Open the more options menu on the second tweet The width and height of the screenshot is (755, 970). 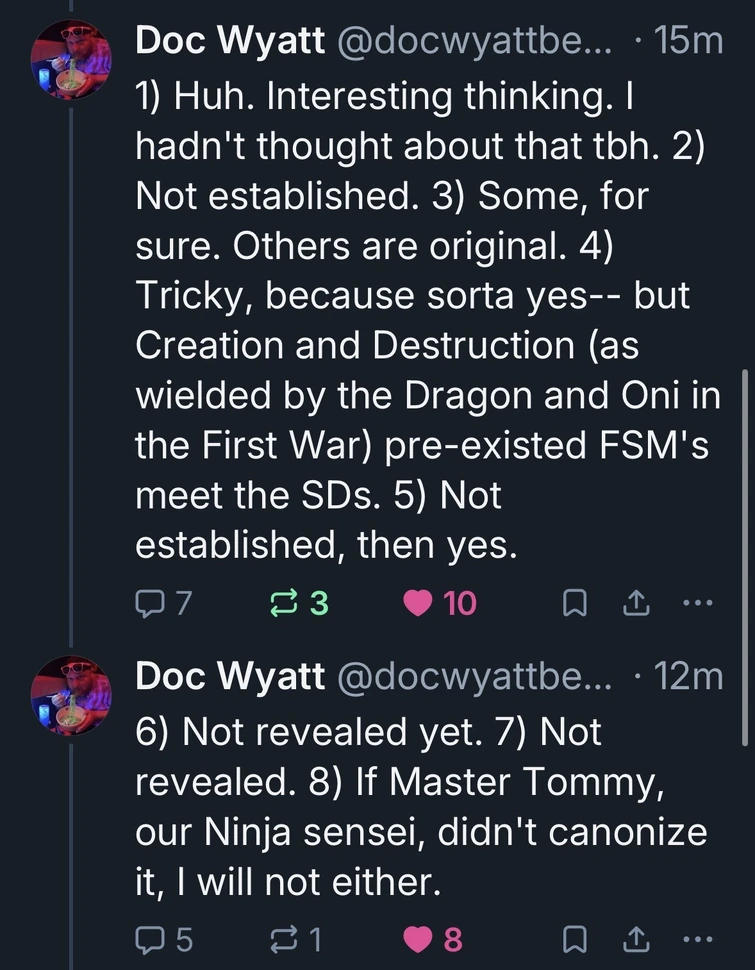(x=699, y=938)
